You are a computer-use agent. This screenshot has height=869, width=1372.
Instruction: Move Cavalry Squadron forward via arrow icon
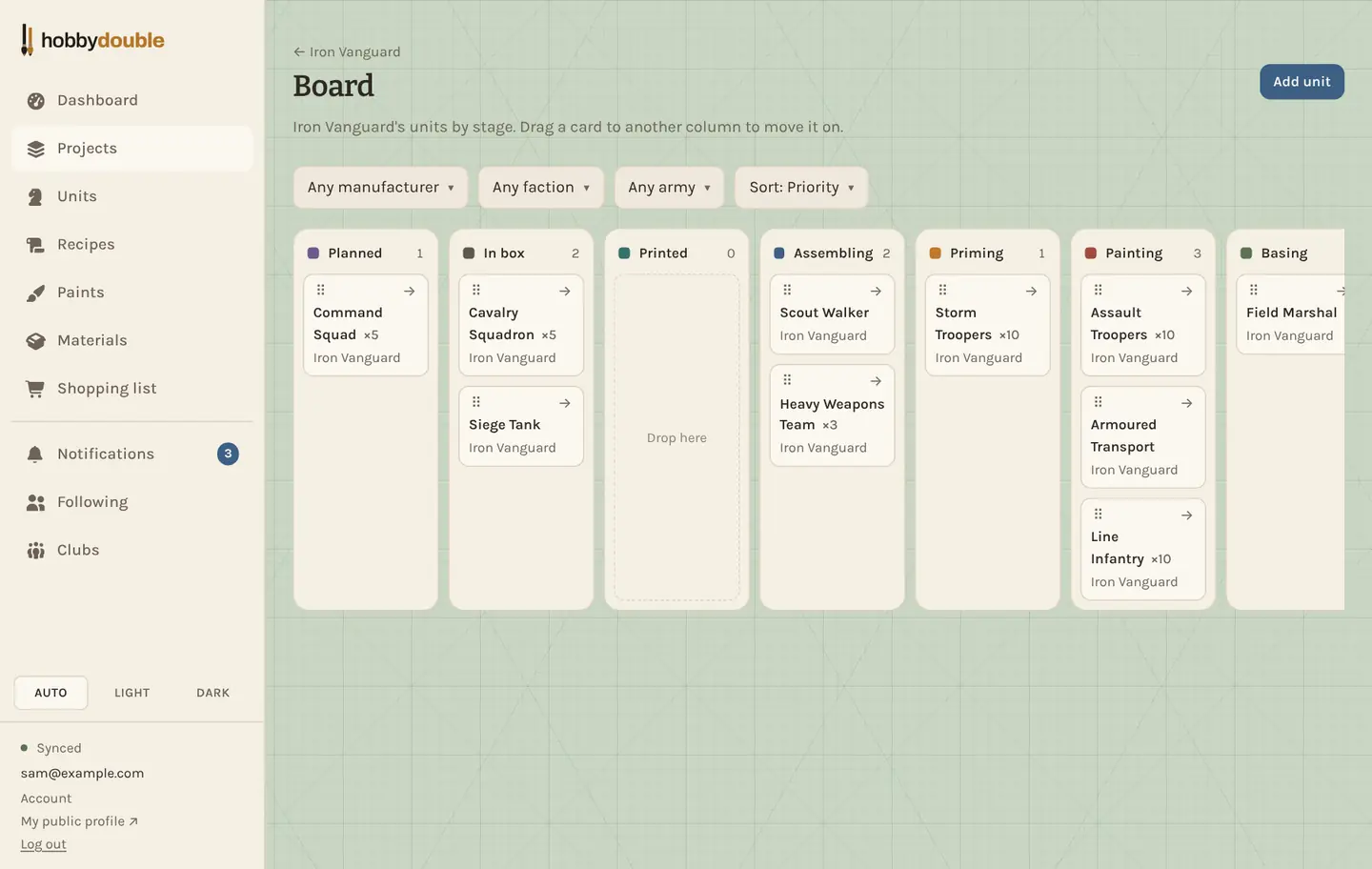[x=564, y=292]
